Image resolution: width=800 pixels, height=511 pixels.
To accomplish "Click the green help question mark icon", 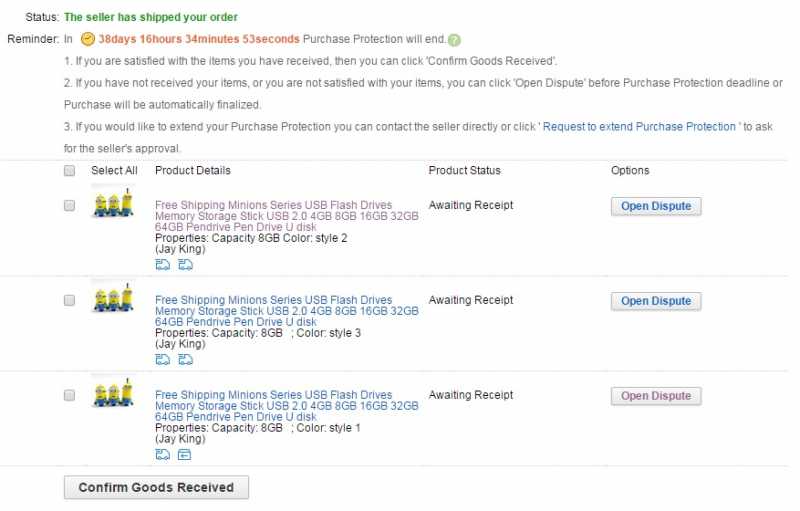I will point(454,40).
